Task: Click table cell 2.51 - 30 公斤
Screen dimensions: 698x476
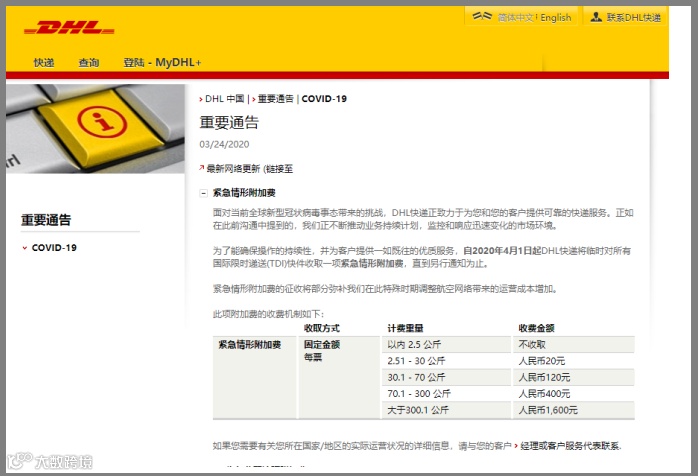Action: (446, 361)
